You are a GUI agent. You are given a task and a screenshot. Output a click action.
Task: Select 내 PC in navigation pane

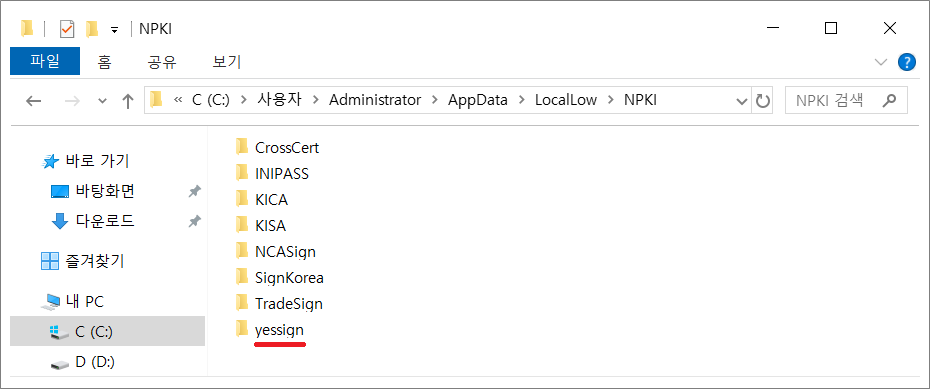point(72,301)
